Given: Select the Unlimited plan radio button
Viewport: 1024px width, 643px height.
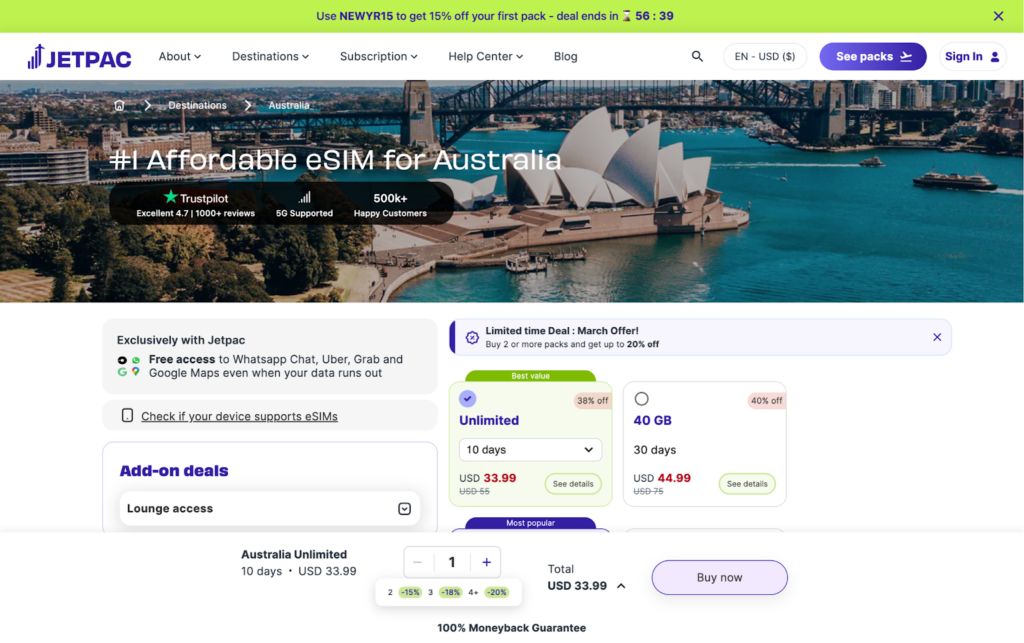Looking at the screenshot, I should click(467, 398).
